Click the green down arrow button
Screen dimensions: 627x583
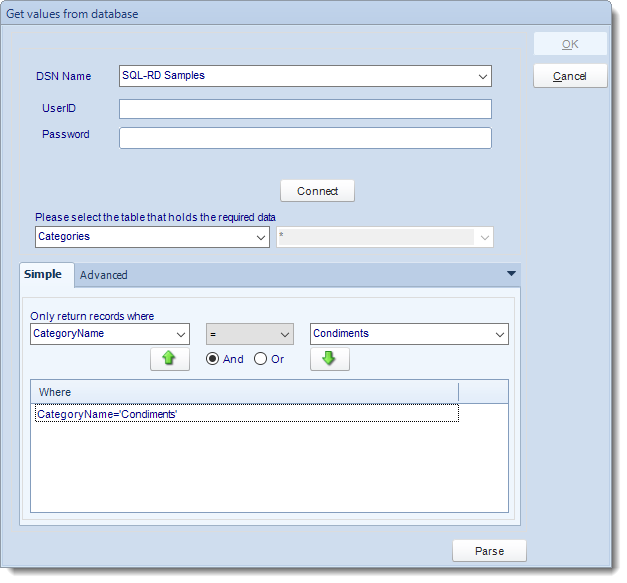click(x=329, y=359)
